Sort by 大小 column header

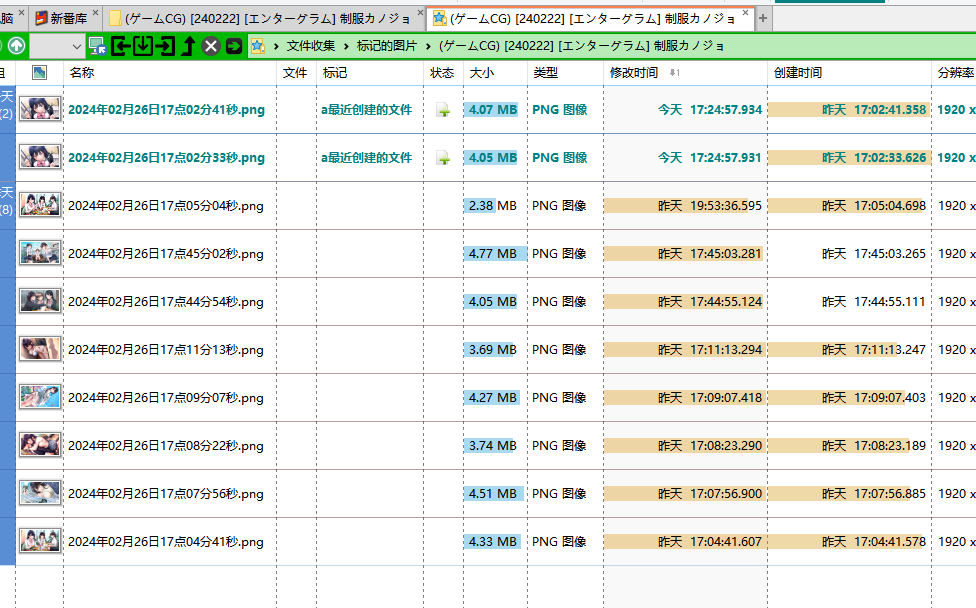(481, 73)
